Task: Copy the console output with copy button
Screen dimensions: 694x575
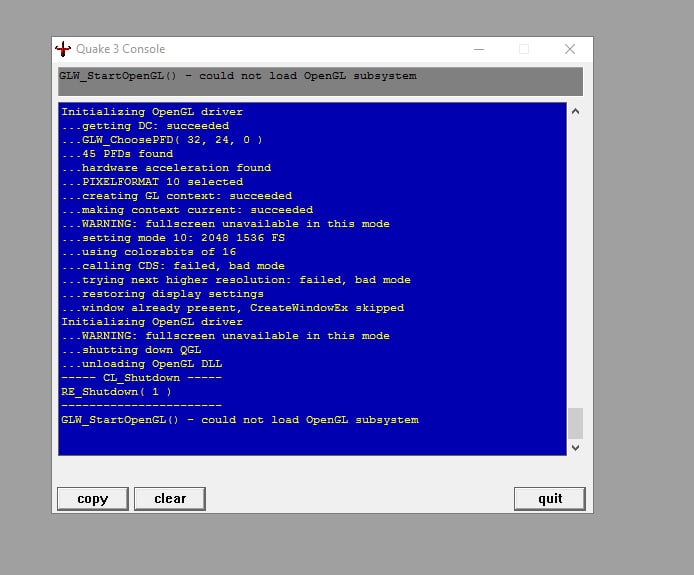Action: 93,499
